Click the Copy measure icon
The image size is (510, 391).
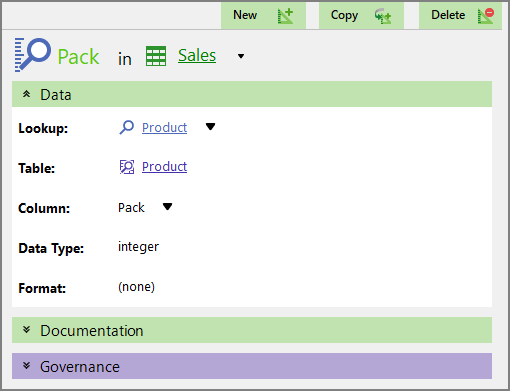pos(383,16)
